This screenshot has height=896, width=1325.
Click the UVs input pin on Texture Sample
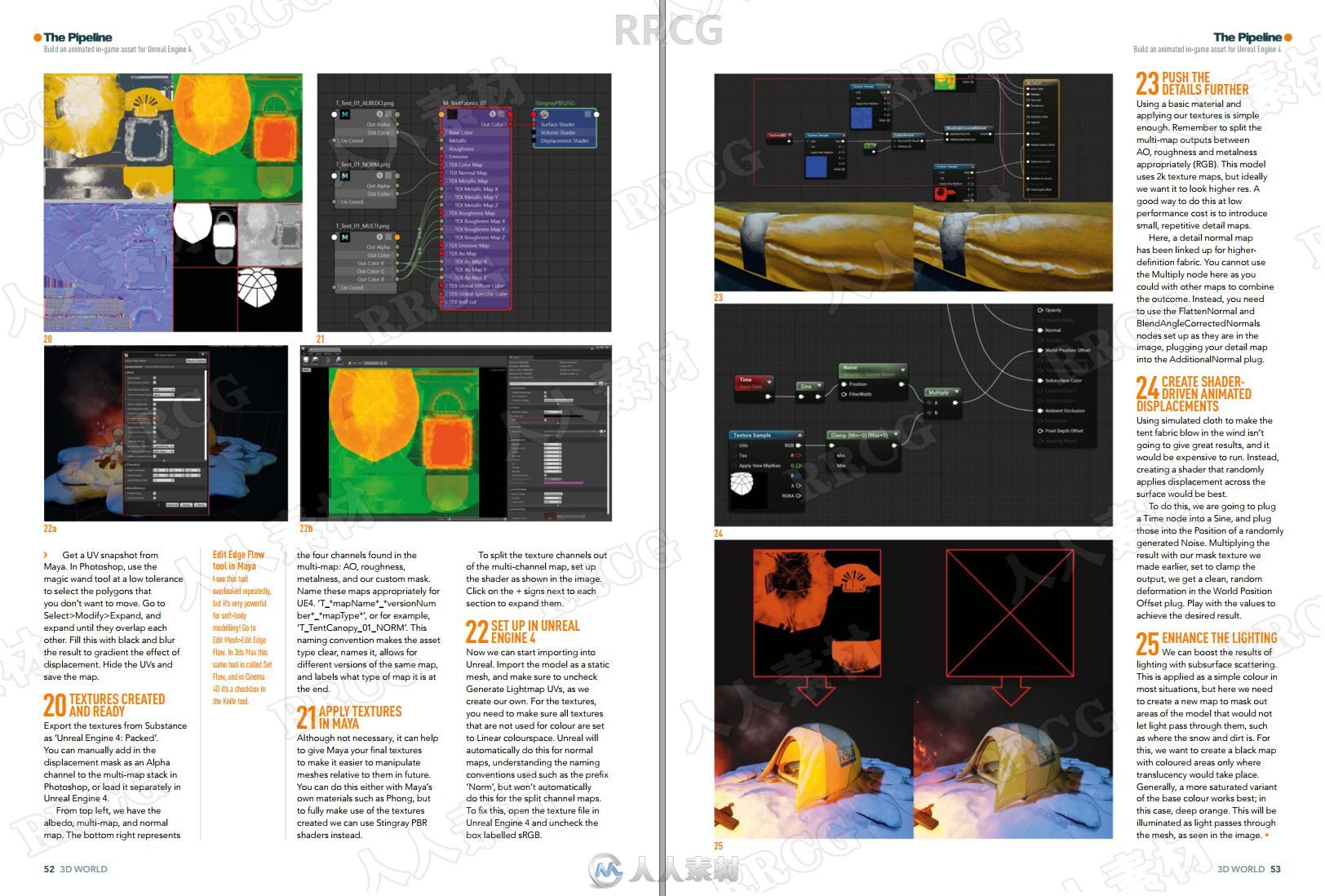(x=734, y=446)
